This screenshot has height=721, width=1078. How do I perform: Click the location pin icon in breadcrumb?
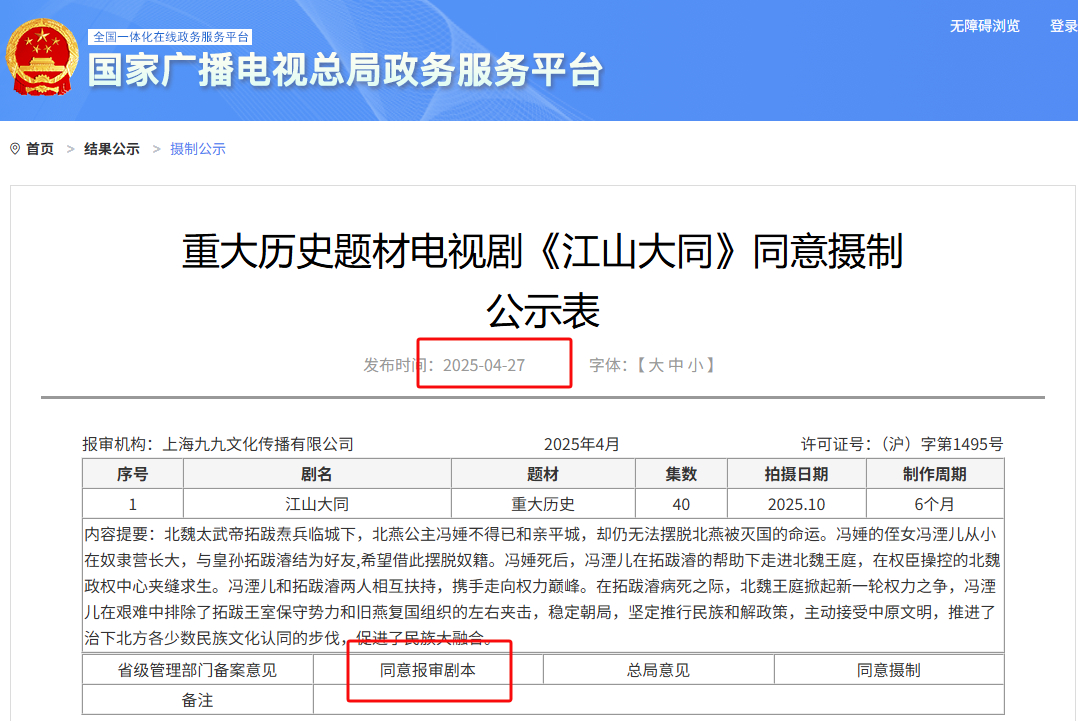coord(15,148)
